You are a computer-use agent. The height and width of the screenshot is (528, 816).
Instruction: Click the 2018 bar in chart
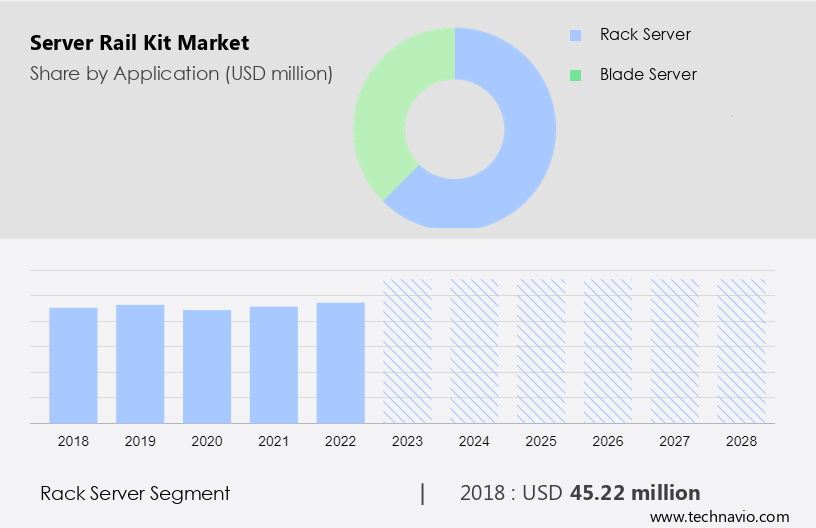(73, 365)
